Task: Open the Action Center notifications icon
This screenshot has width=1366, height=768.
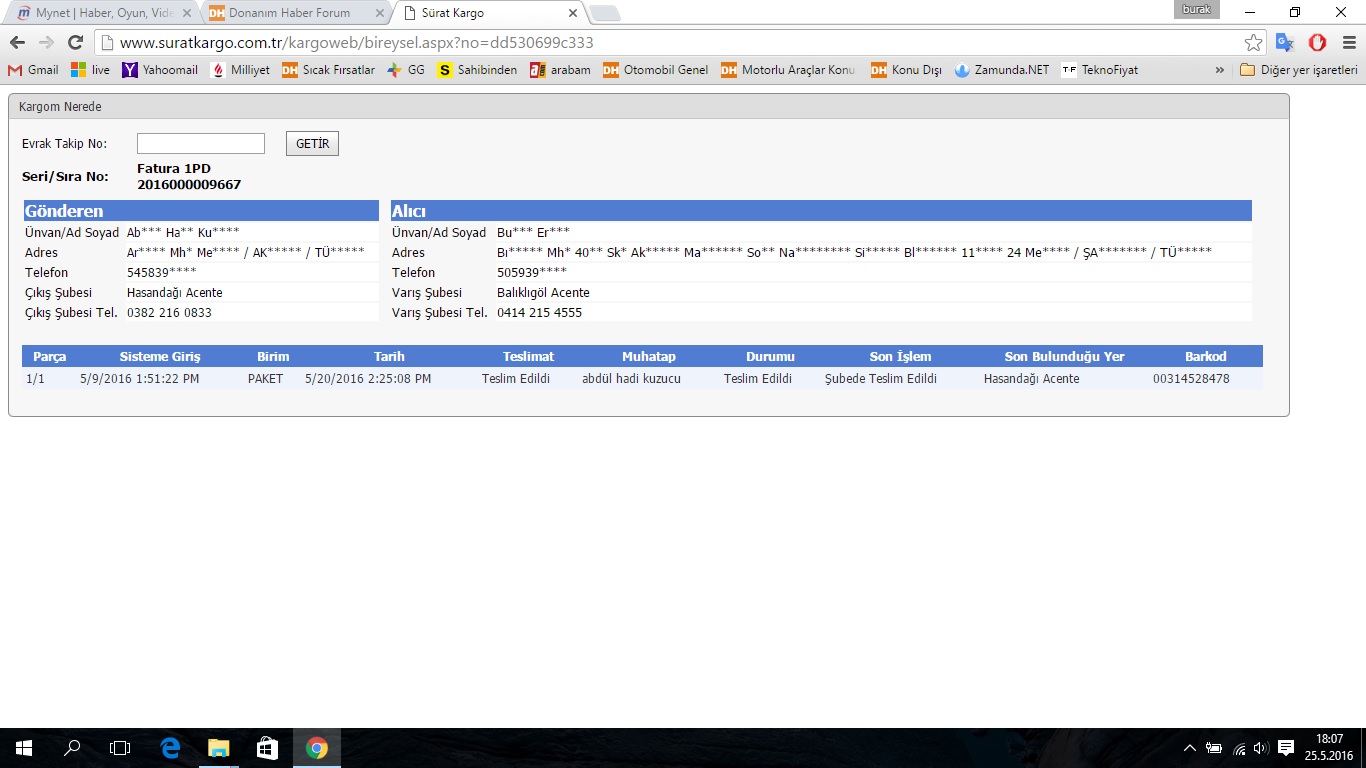Action: 1286,748
